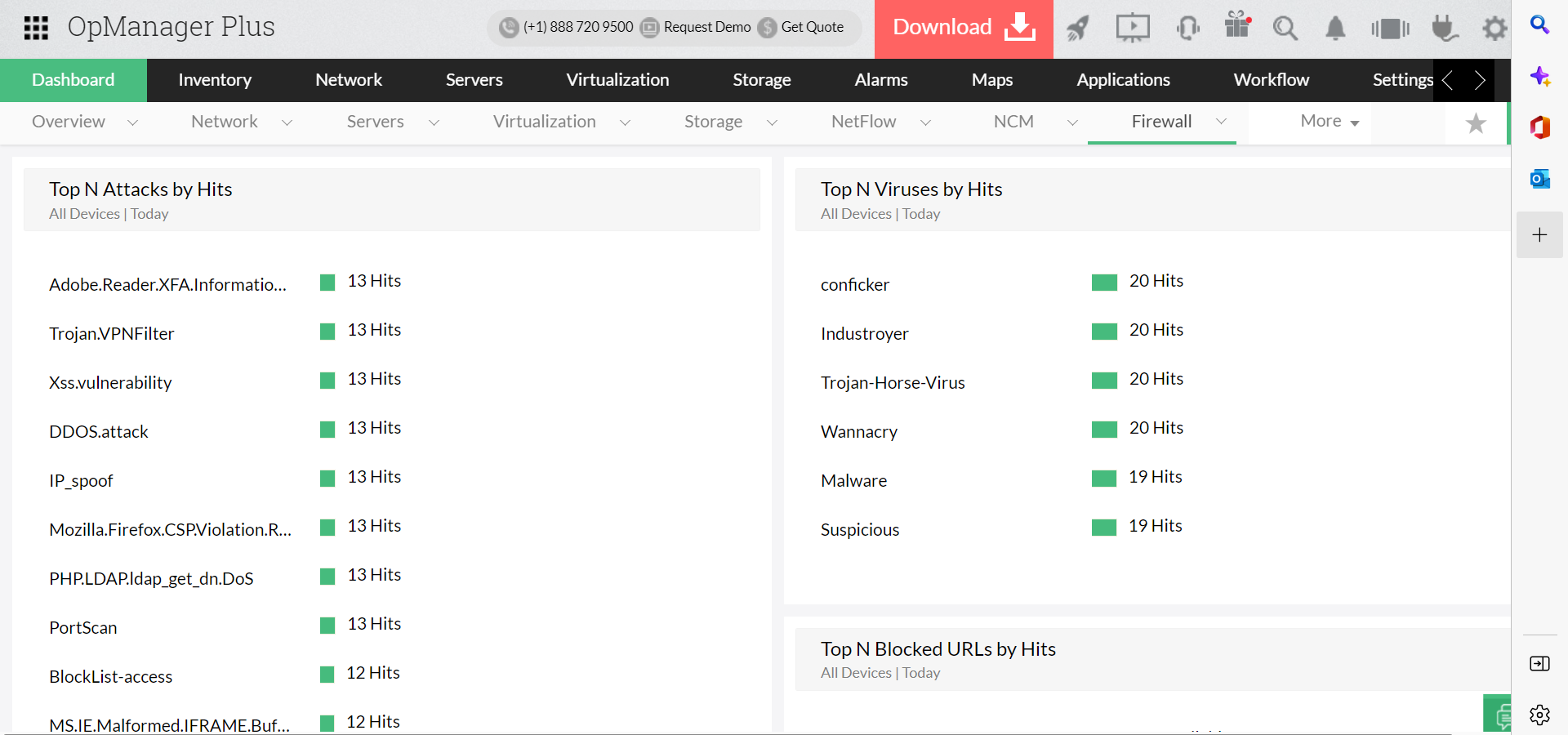
Task: Open the Copilot sparkle sidebar icon
Action: pyautogui.click(x=1540, y=77)
